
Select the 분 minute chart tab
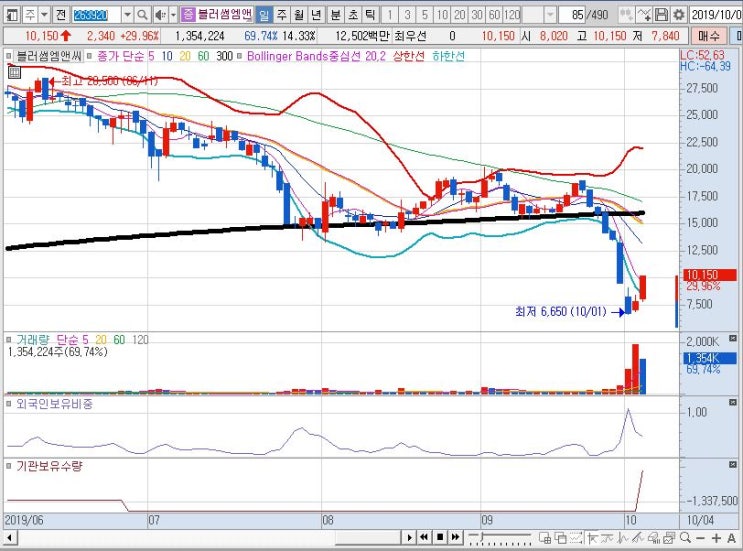[335, 15]
